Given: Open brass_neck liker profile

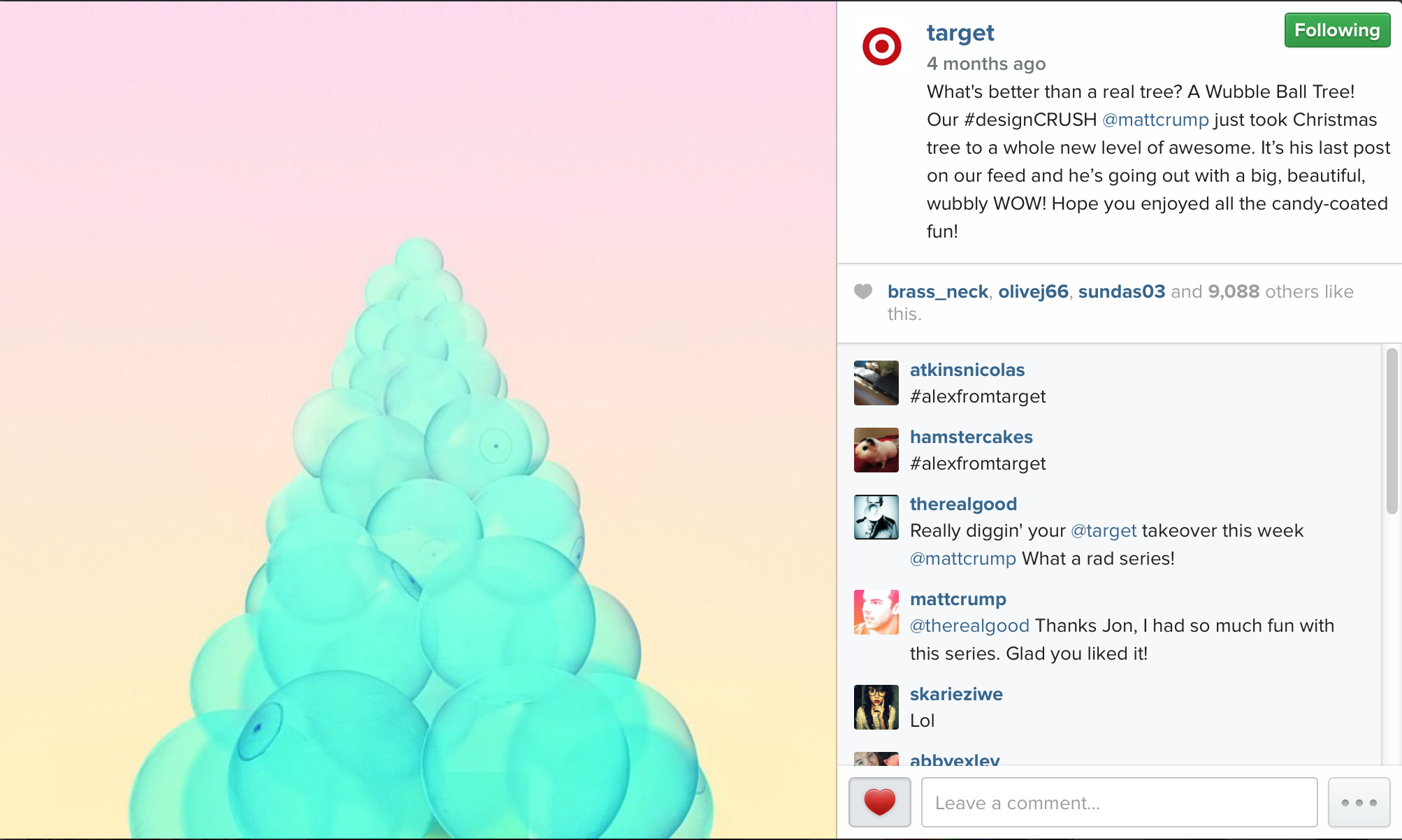Looking at the screenshot, I should point(937,291).
